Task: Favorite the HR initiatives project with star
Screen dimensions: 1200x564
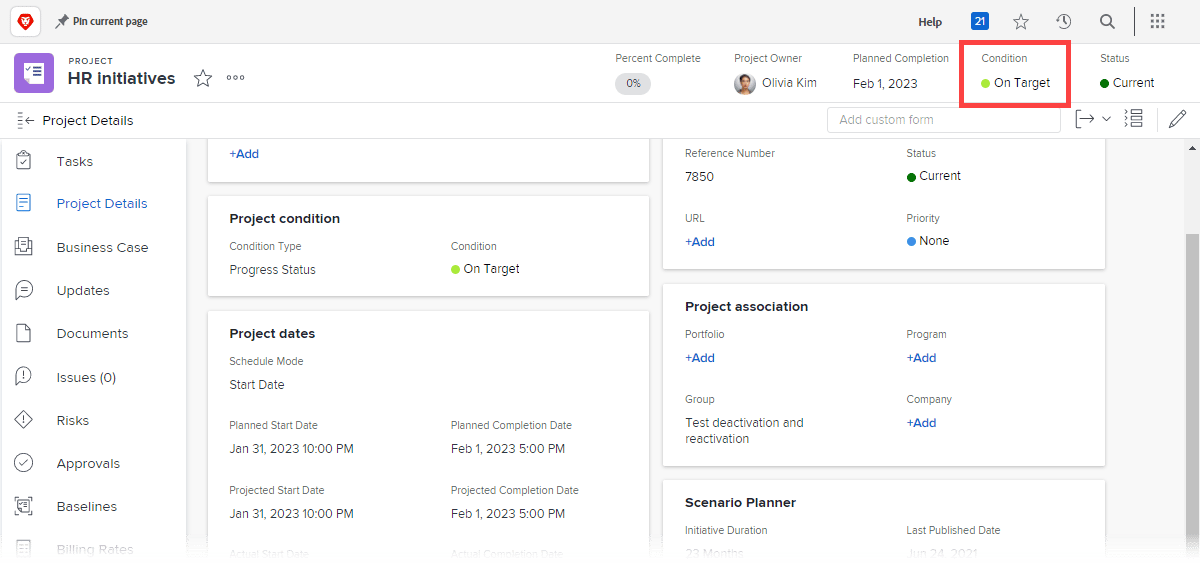Action: [x=203, y=78]
